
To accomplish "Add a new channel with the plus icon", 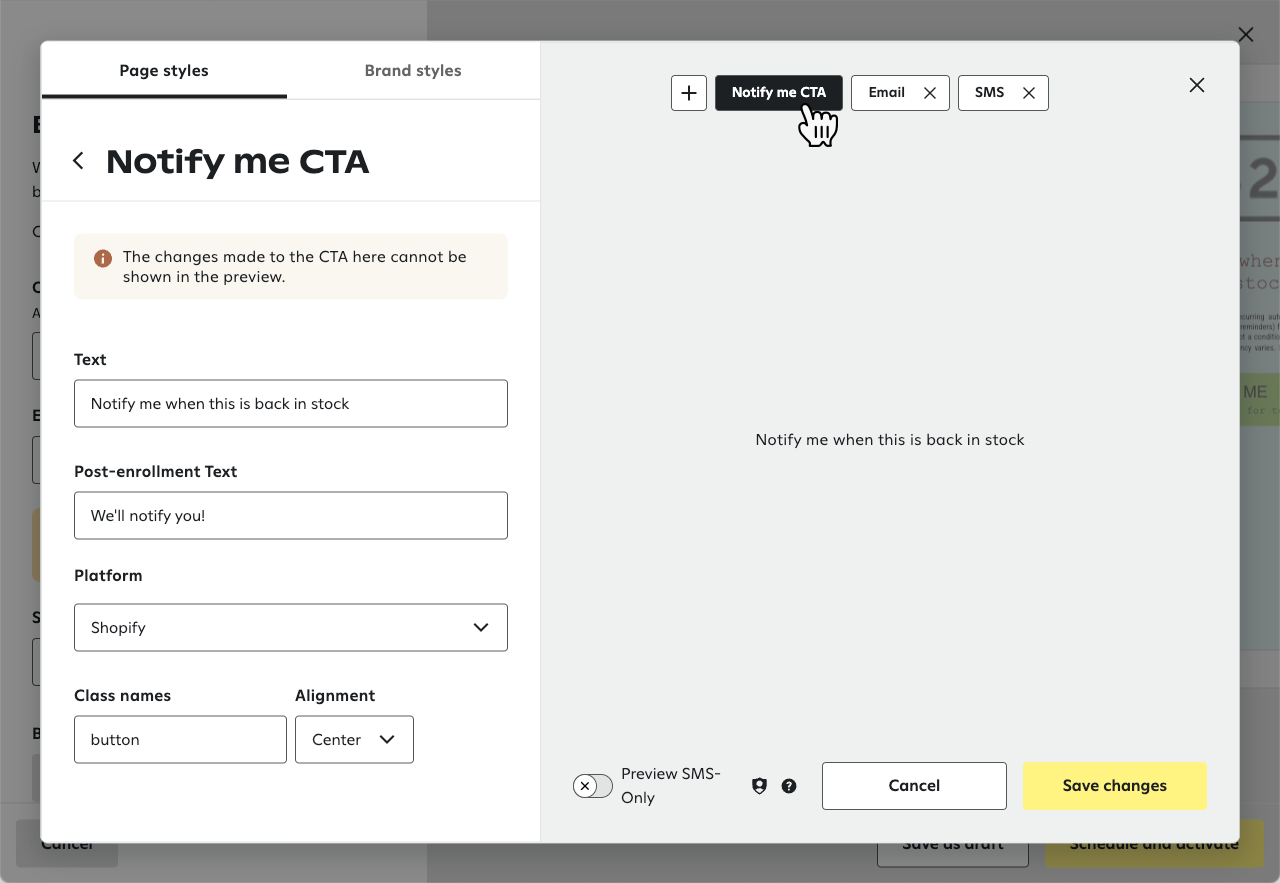I will [x=688, y=92].
